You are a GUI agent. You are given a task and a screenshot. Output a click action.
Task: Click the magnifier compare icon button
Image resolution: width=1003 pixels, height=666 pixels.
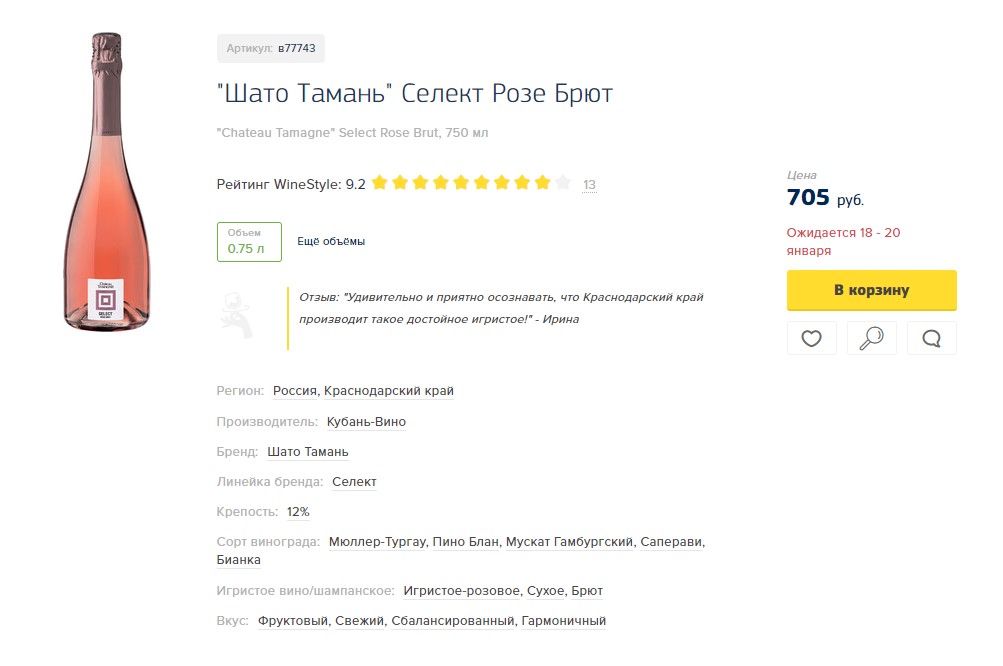871,339
